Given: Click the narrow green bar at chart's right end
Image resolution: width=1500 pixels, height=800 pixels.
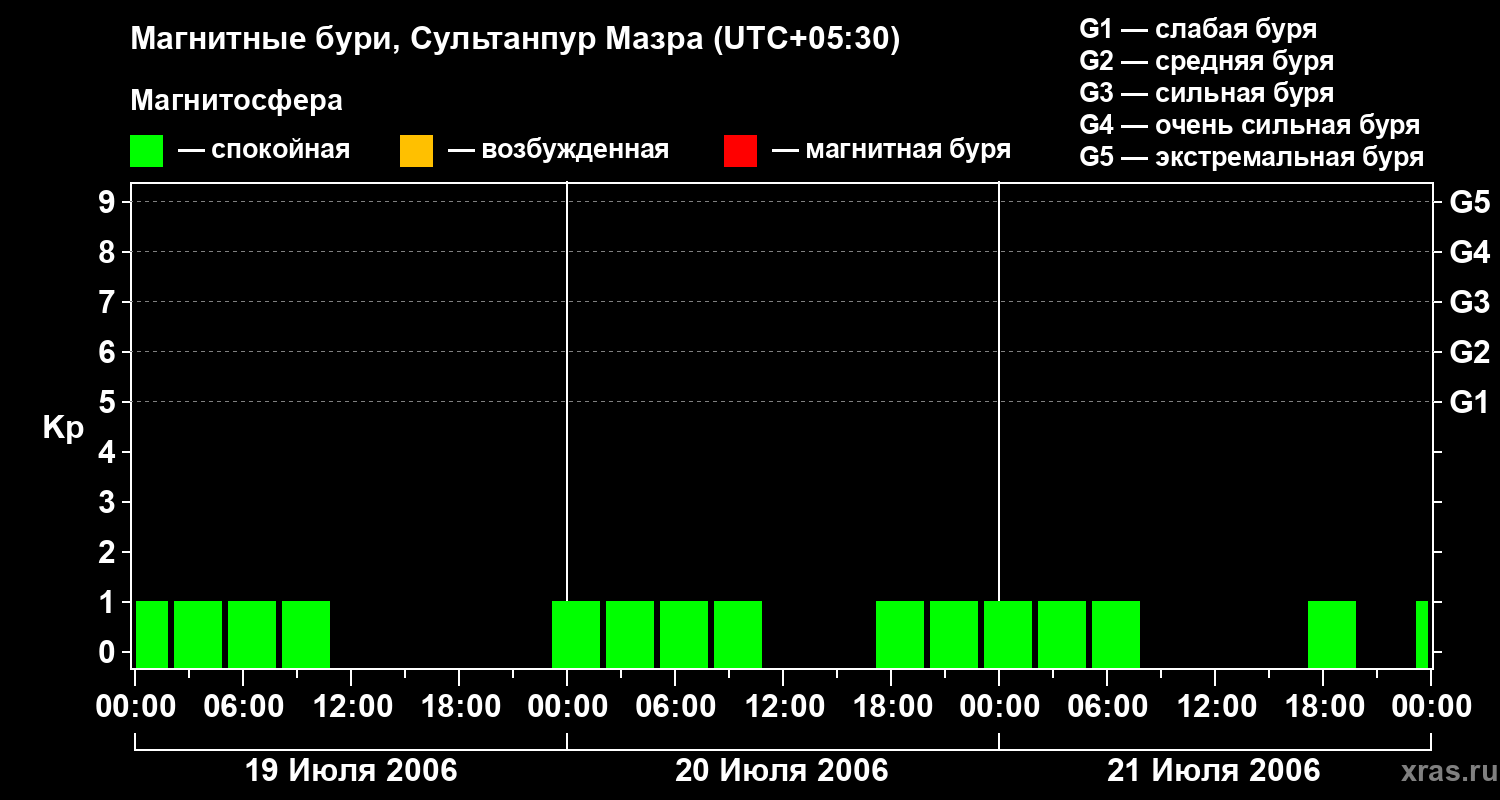Looking at the screenshot, I should click(1422, 634).
